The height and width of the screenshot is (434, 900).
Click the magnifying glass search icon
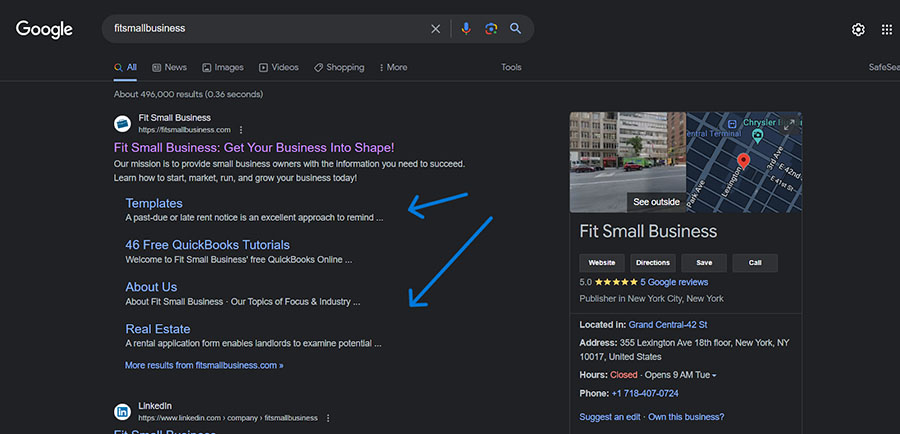[x=515, y=29]
